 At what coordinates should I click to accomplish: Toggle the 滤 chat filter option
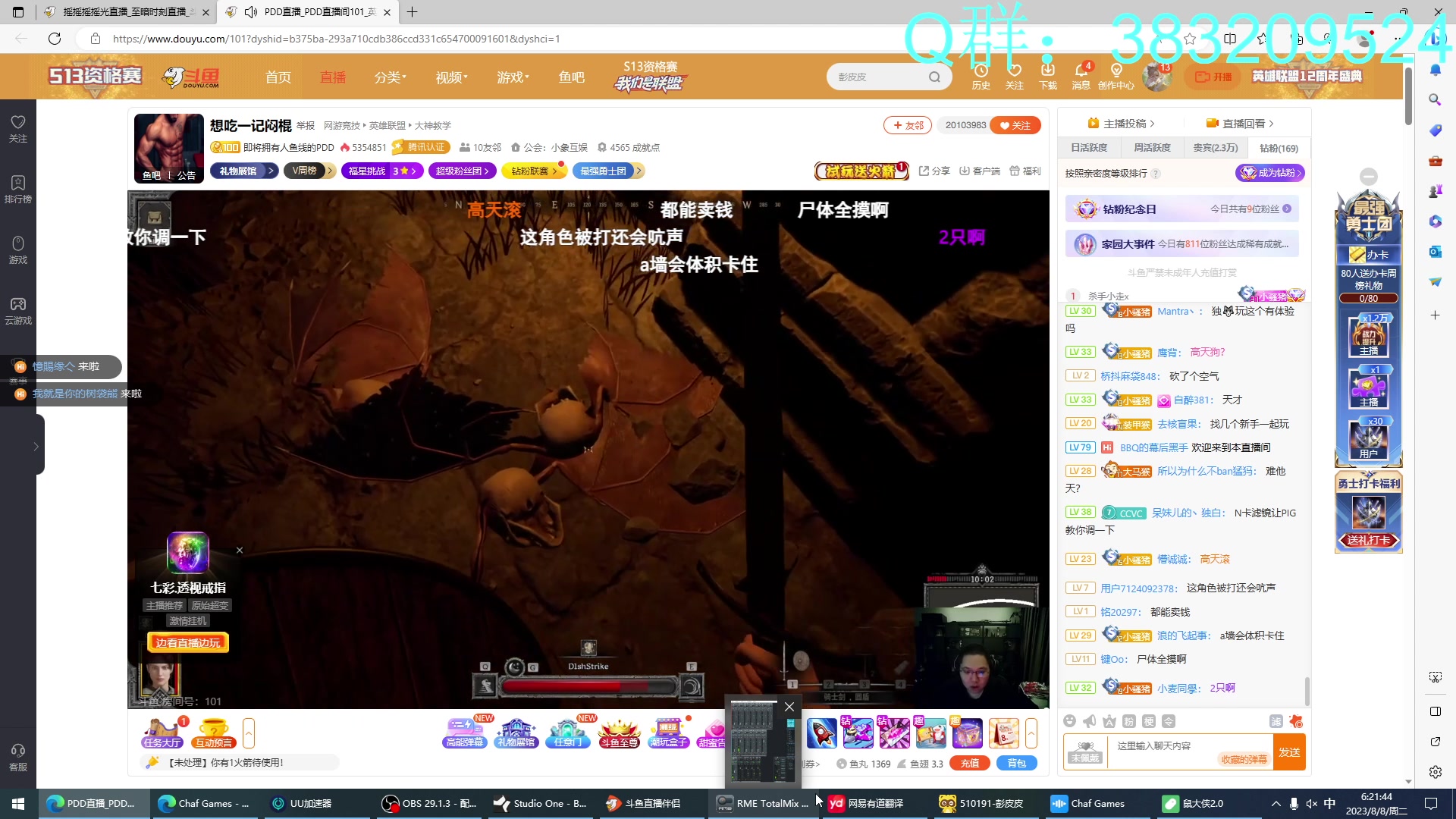(x=1276, y=721)
